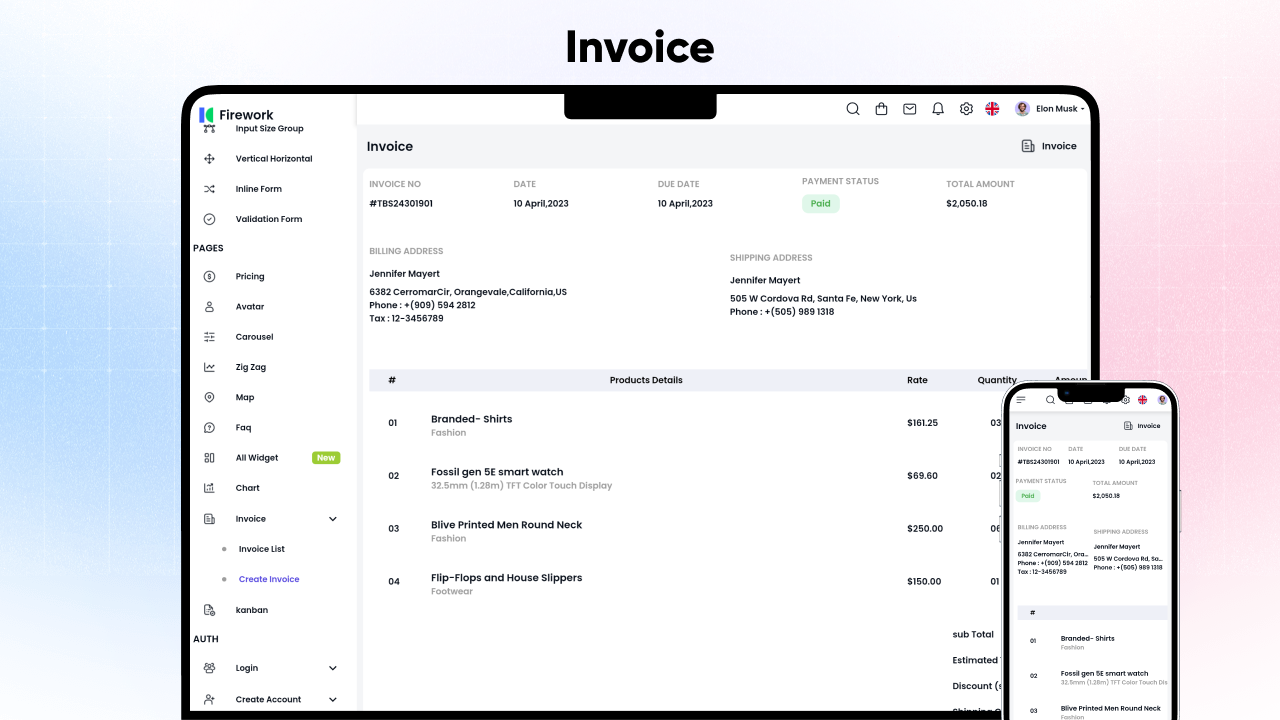Click Tax : 12-3456789 in tablet billing address
1280x720 pixels.
(x=406, y=318)
